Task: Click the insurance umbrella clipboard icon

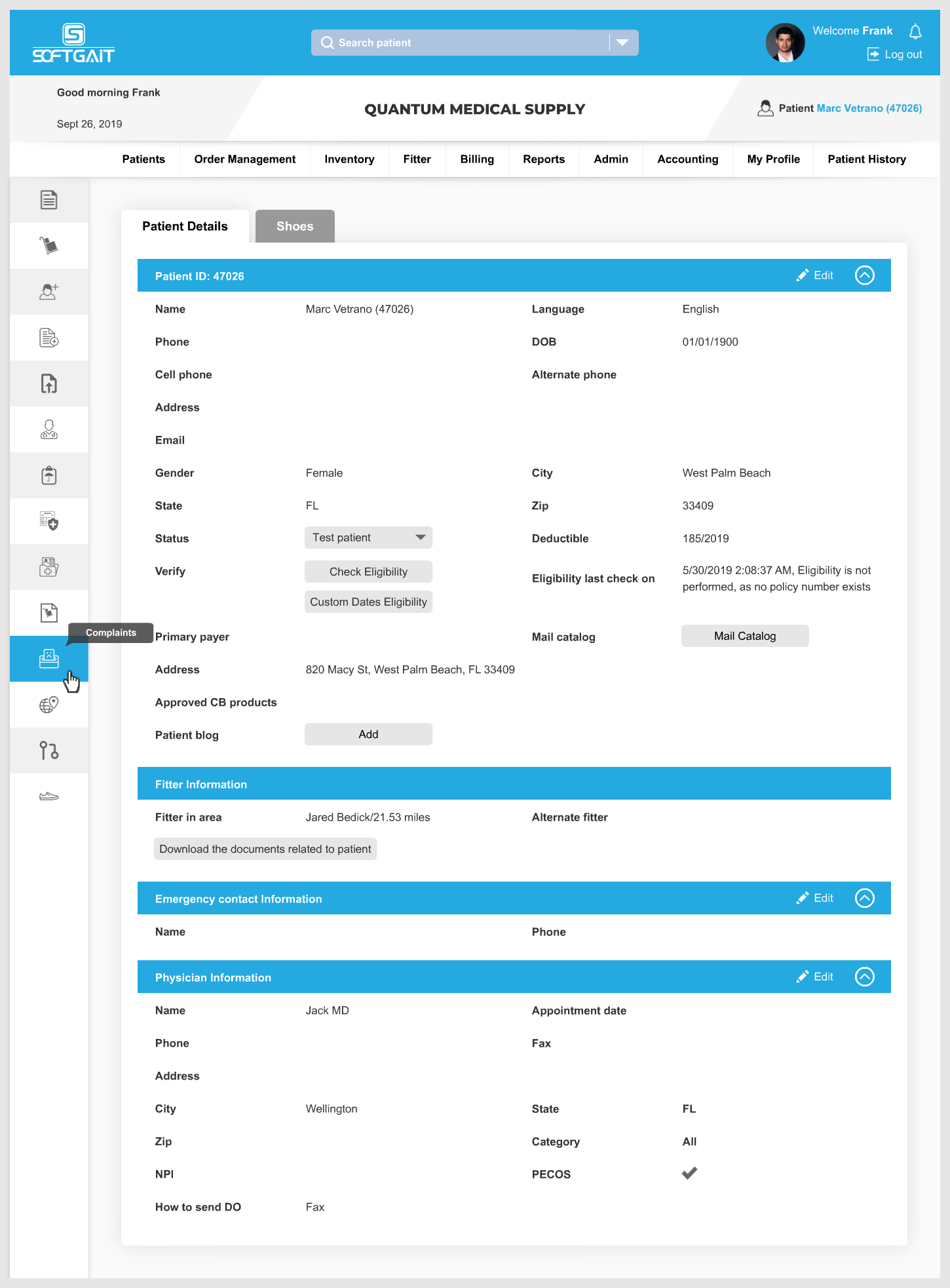Action: [49, 475]
